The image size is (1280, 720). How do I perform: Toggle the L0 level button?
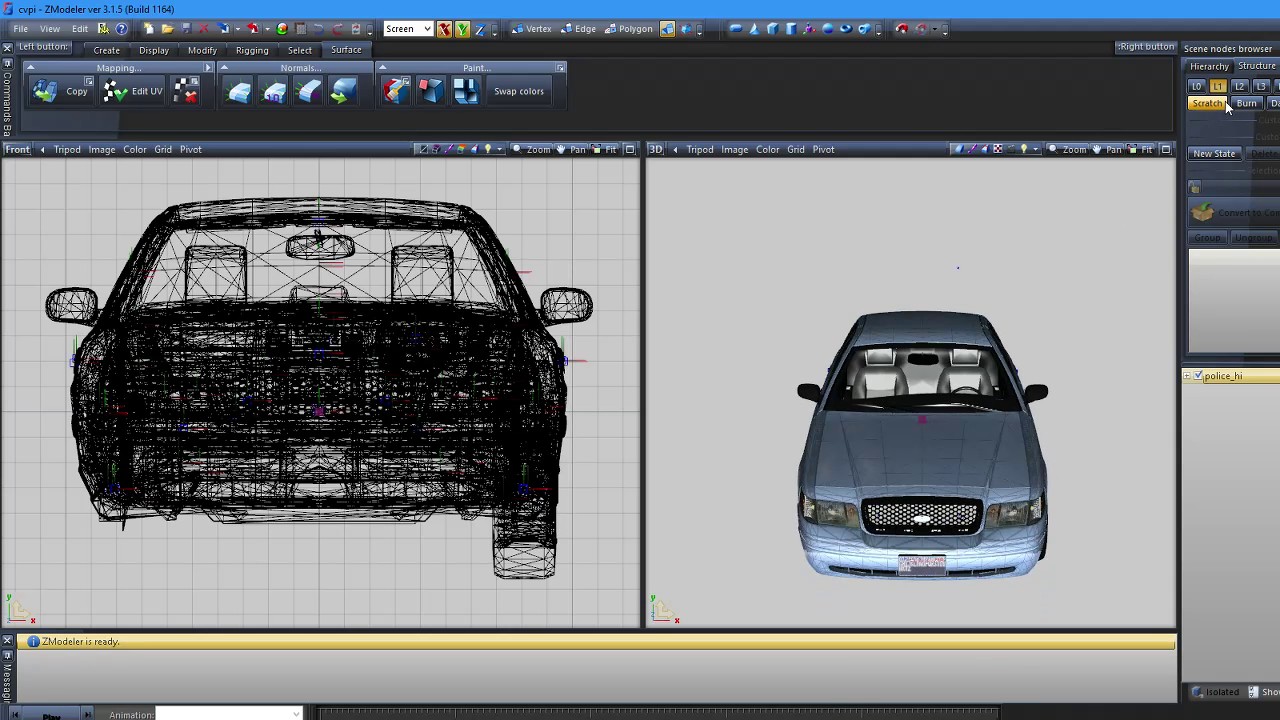point(1196,87)
